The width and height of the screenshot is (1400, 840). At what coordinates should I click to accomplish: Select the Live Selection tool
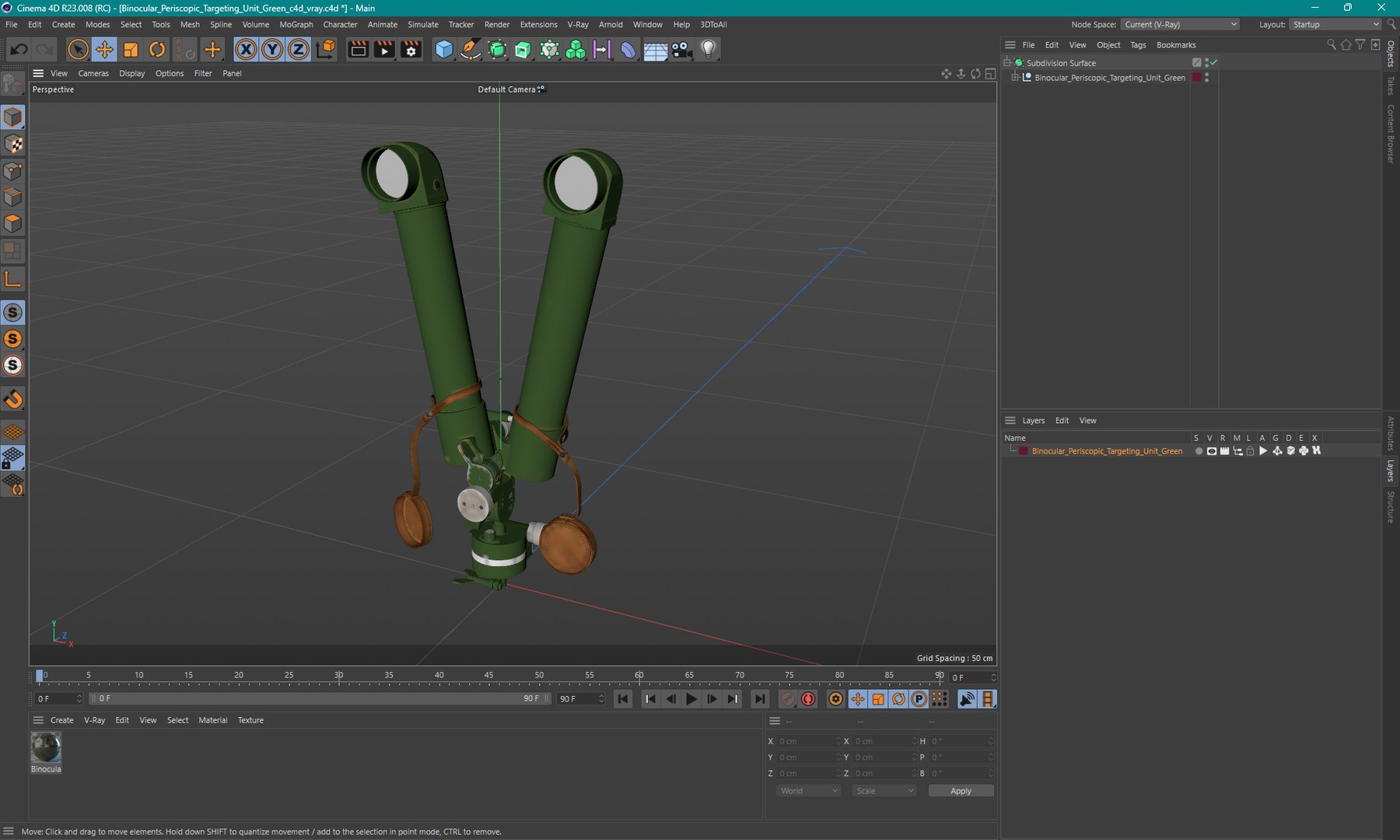tap(78, 50)
